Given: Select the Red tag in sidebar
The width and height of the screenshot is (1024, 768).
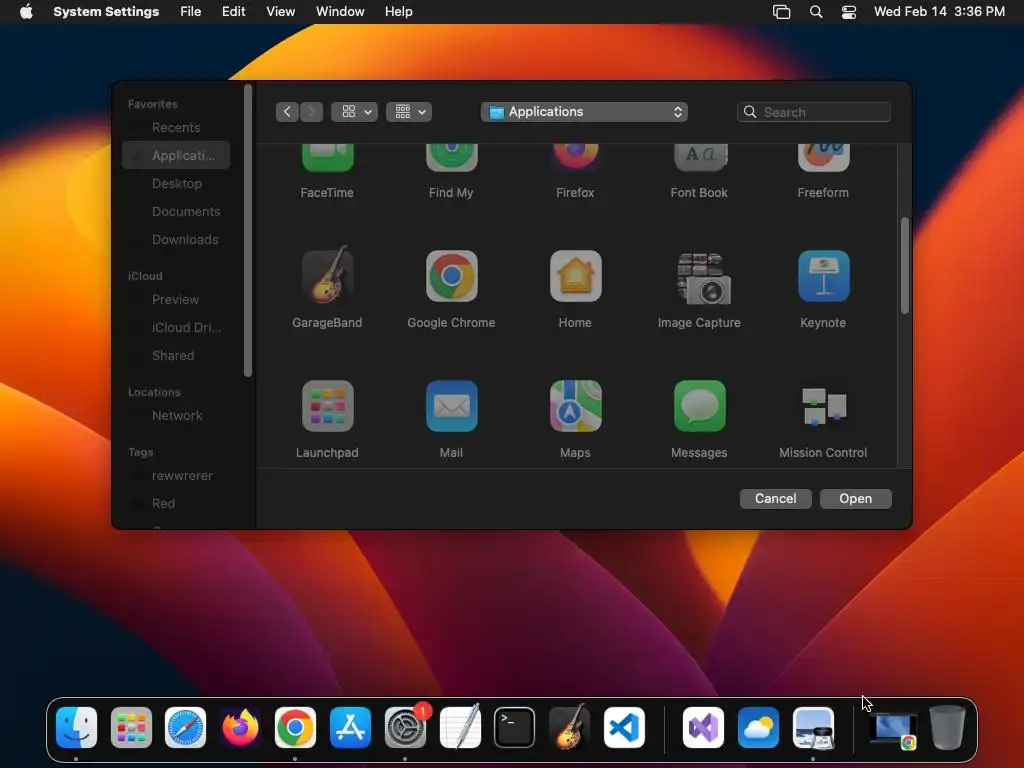Looking at the screenshot, I should pos(176,504).
